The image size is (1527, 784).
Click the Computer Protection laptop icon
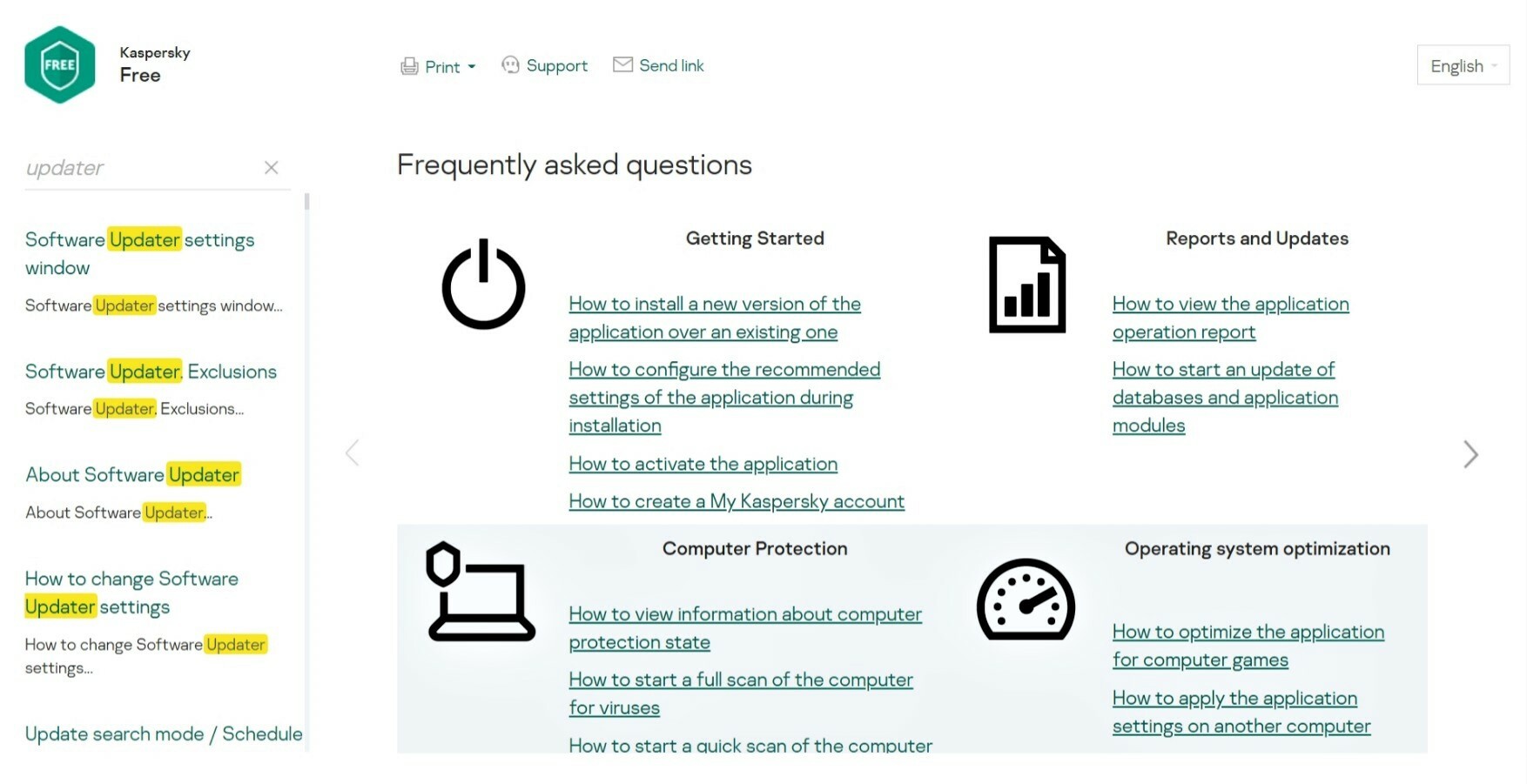tap(480, 592)
